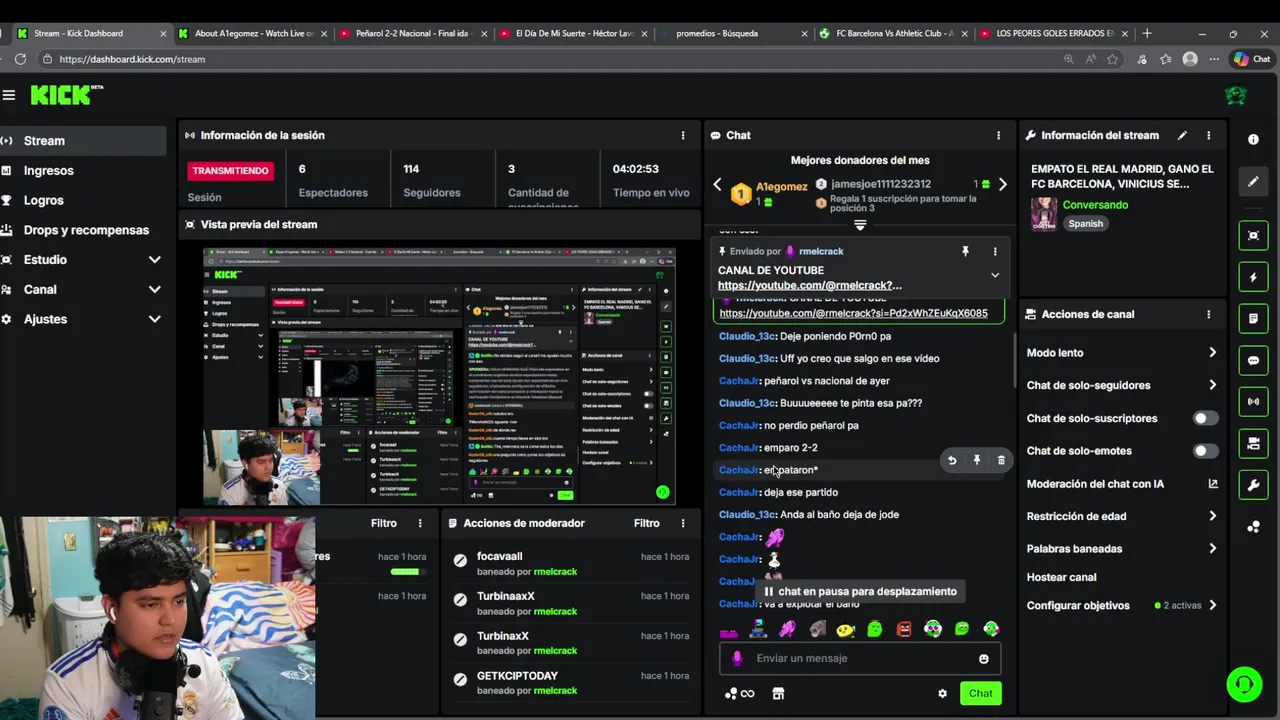
Task: Open Modo lento settings chevron
Action: [1212, 353]
